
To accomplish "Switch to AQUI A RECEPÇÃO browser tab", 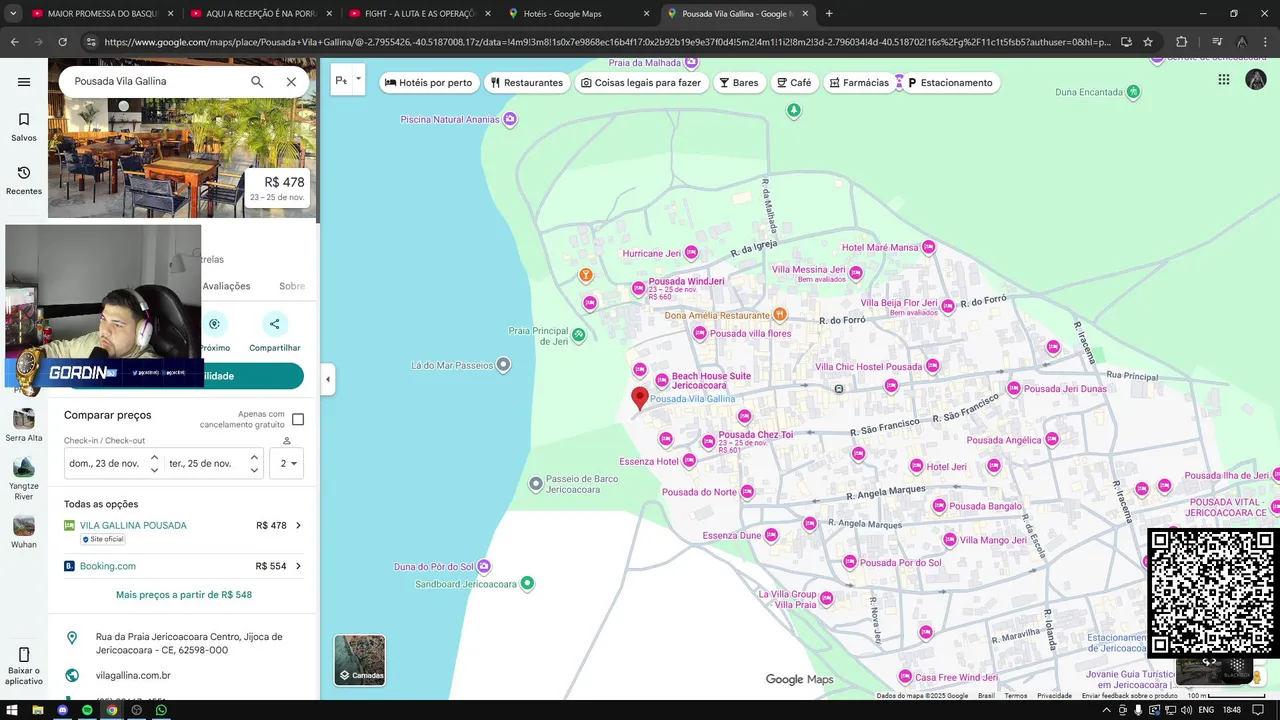I will click(262, 14).
